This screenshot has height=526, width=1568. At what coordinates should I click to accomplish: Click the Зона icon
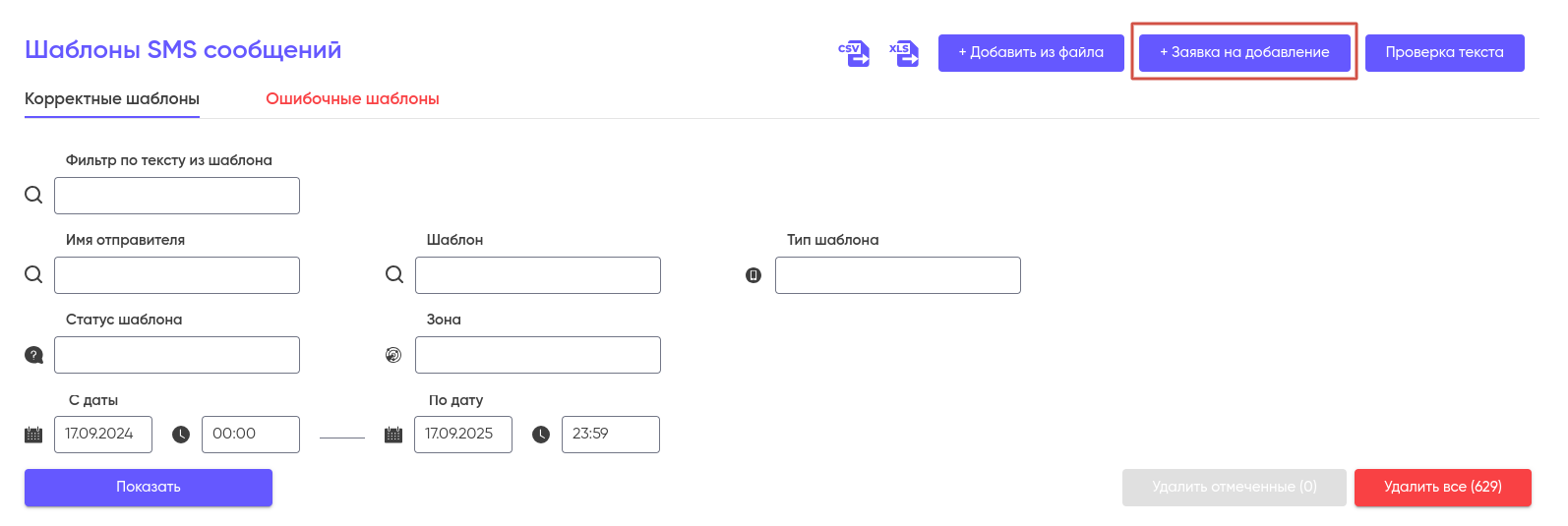[x=393, y=355]
